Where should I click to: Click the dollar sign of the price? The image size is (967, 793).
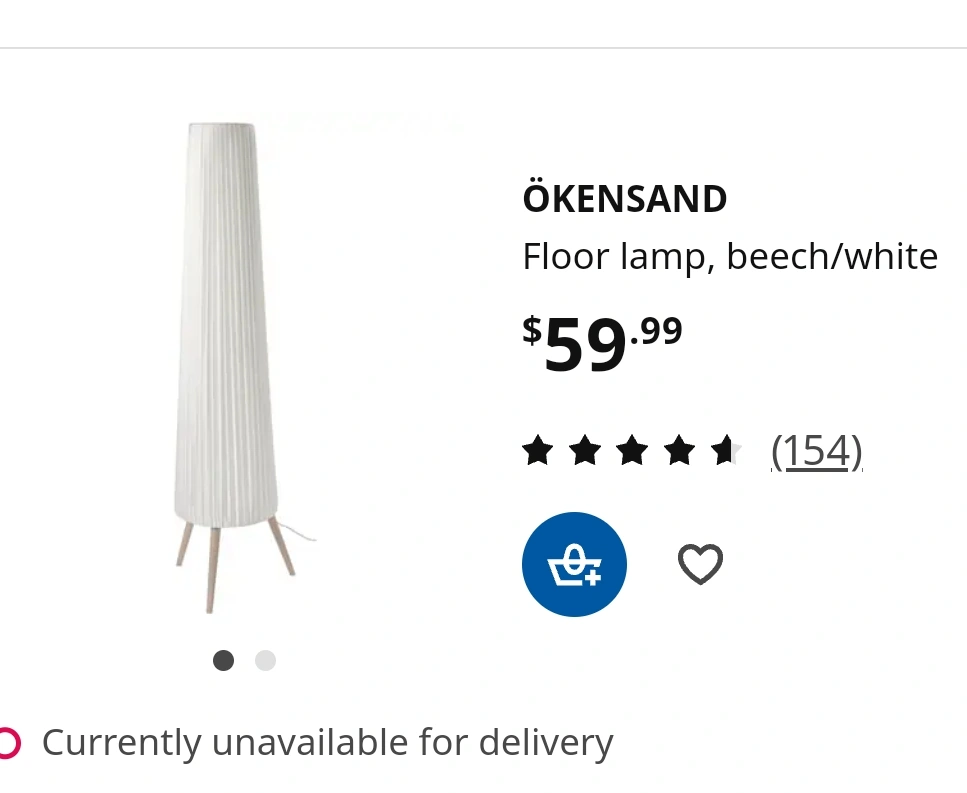tap(532, 329)
